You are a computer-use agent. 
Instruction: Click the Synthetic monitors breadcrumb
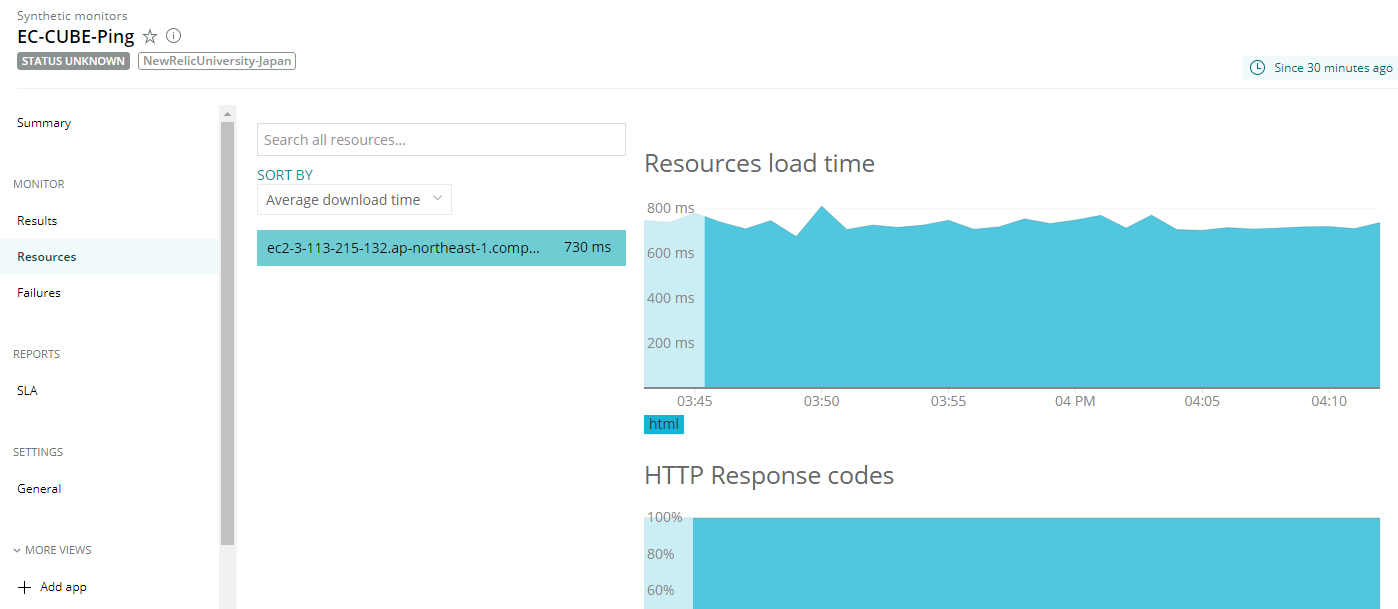coord(72,16)
